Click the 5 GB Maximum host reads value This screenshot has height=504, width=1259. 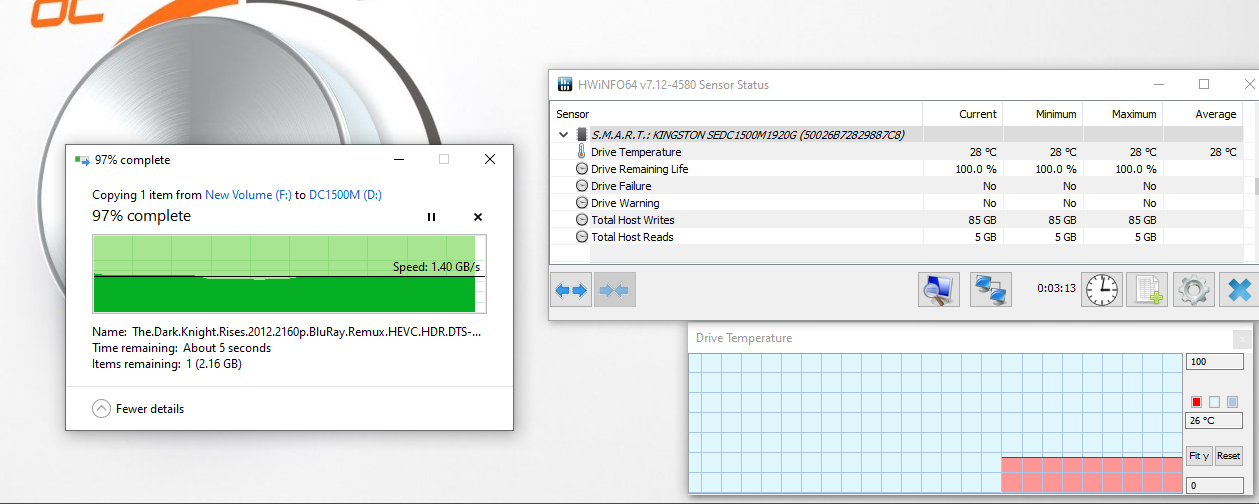1144,237
